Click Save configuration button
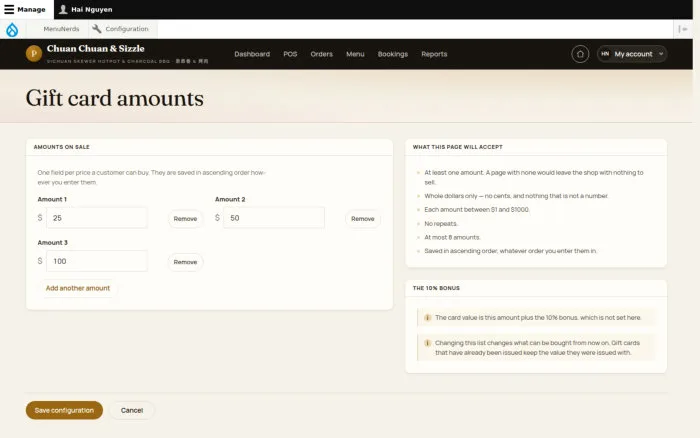Image resolution: width=700 pixels, height=438 pixels. coord(64,410)
